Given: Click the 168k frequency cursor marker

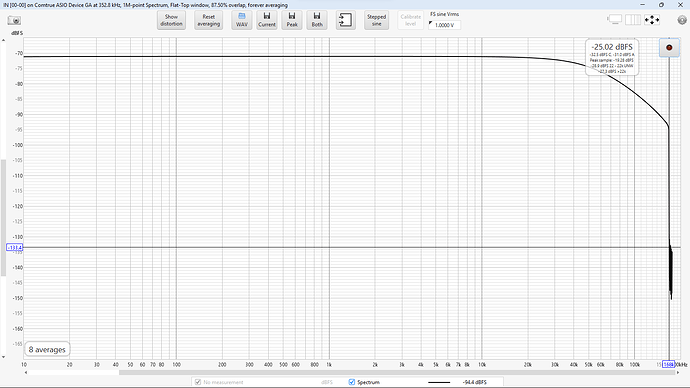Looking at the screenshot, I should pos(668,364).
